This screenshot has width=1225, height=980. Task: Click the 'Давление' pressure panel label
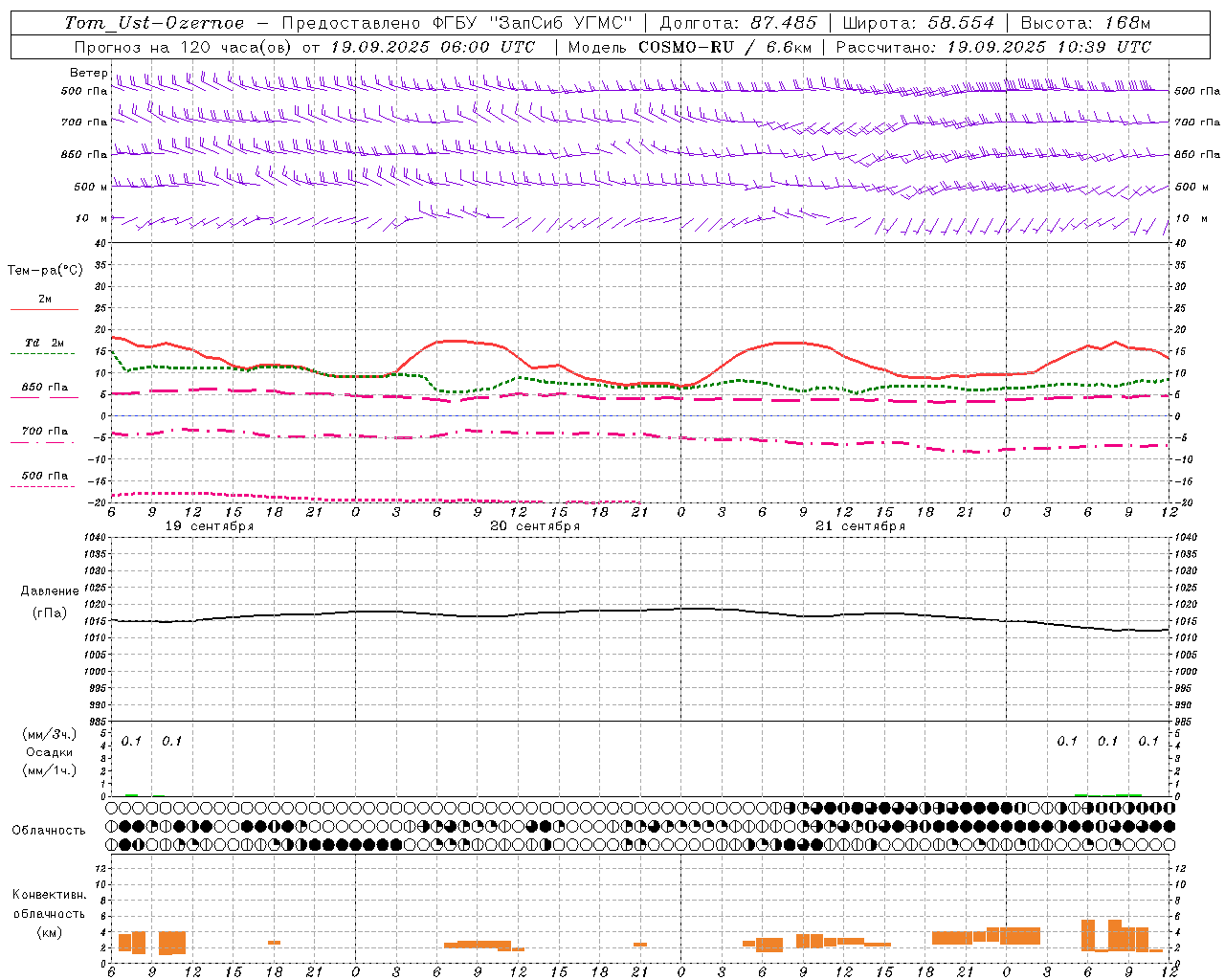pyautogui.click(x=50, y=591)
